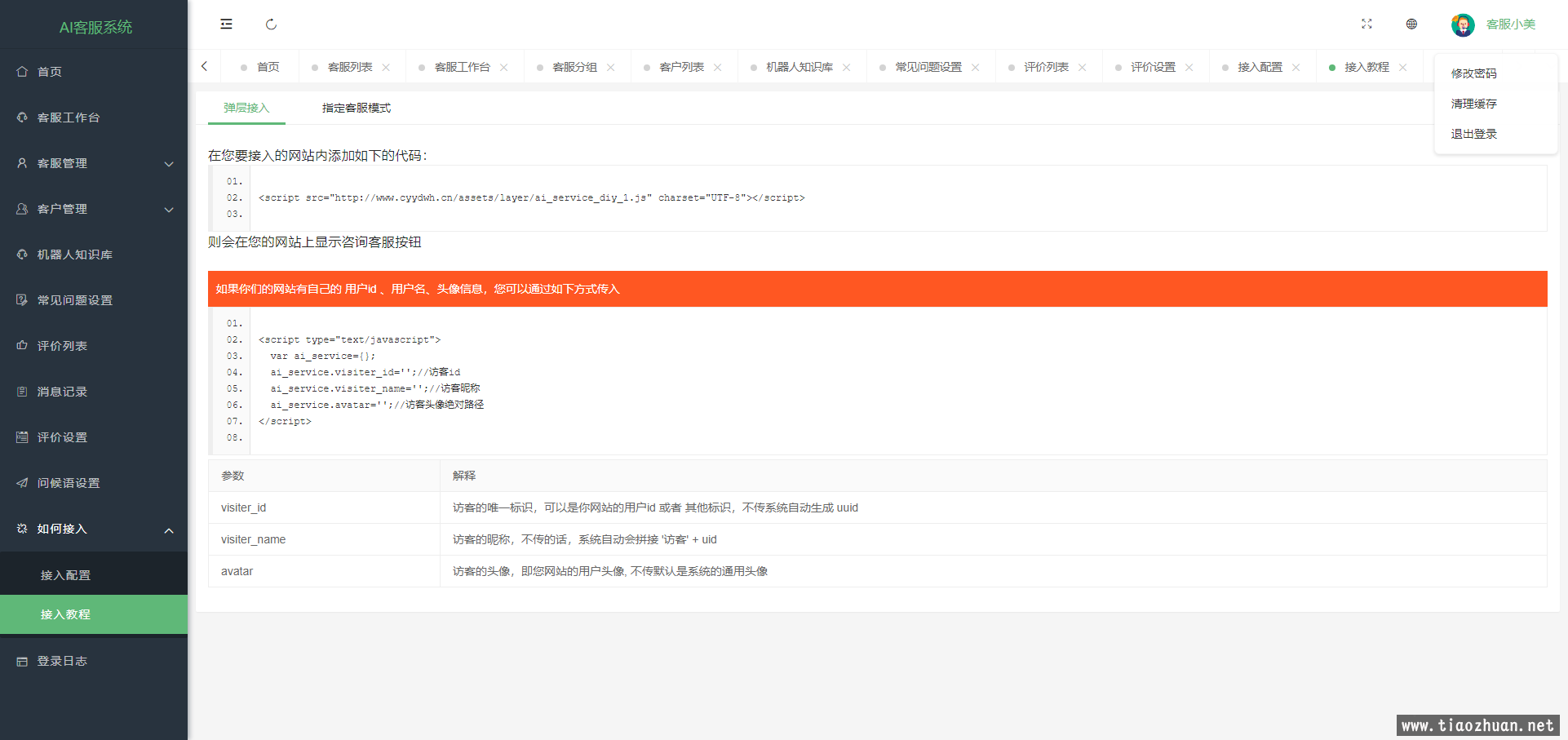Open 客服工作台 from the sidebar

pyautogui.click(x=94, y=117)
